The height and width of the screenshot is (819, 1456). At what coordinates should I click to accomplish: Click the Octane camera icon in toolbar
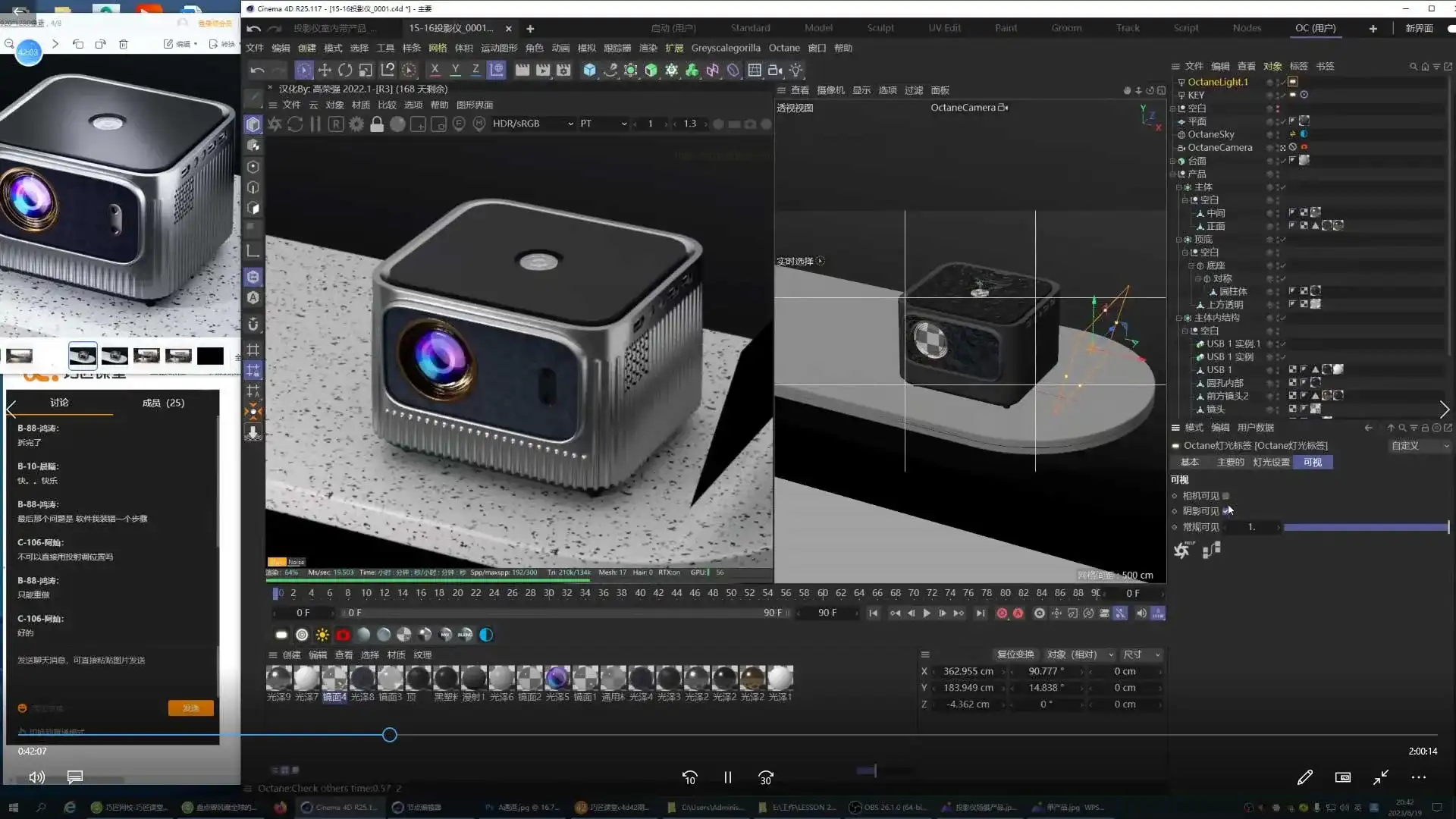(343, 635)
